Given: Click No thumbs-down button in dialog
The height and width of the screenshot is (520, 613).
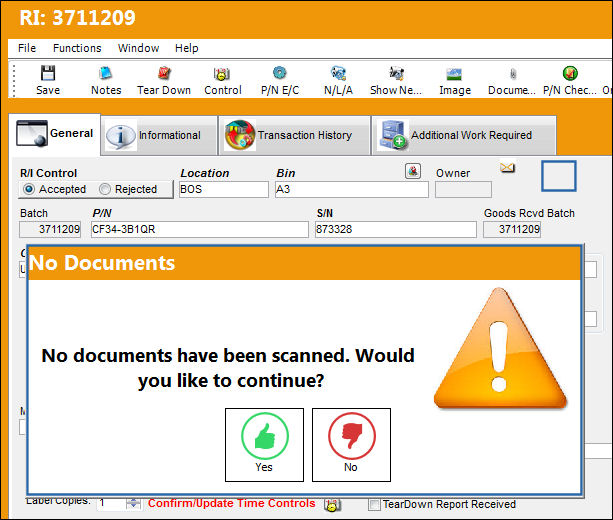Looking at the screenshot, I should (351, 445).
